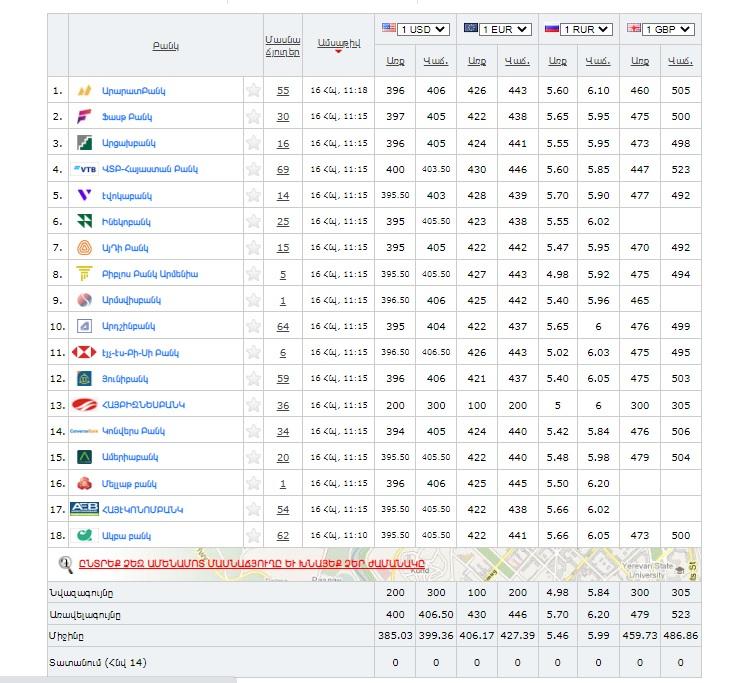Image resolution: width=749 pixels, height=683 pixels.
Task: Click the VTB bank logo icon
Action: 85,169
